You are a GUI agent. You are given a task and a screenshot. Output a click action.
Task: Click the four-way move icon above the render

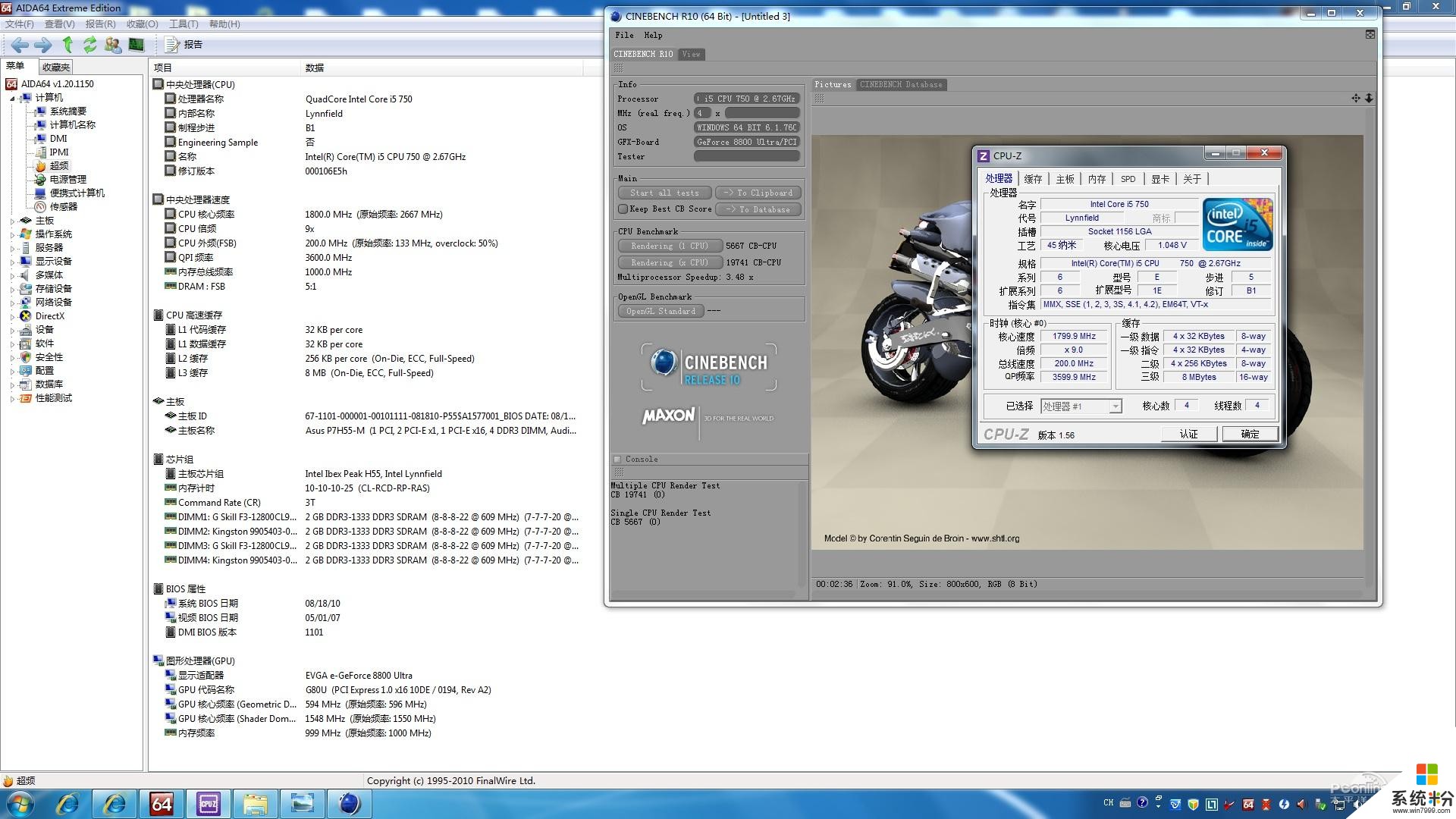1355,98
